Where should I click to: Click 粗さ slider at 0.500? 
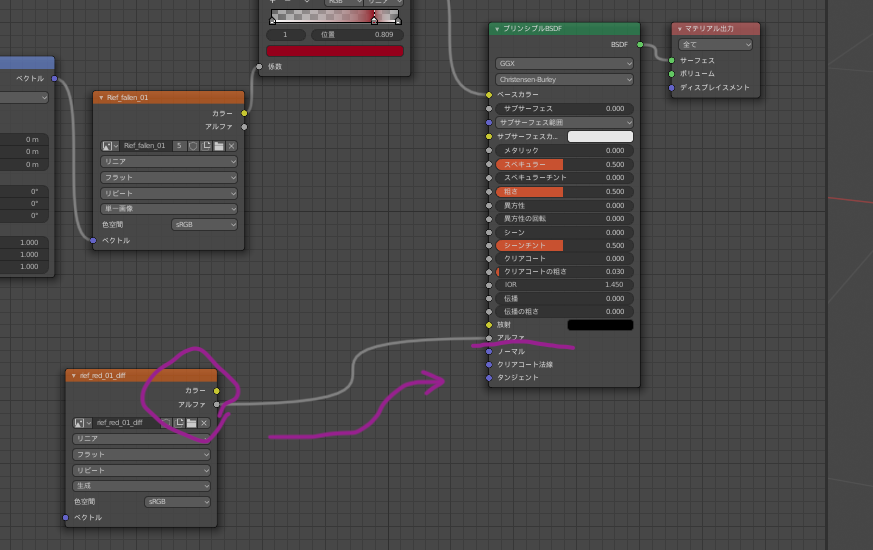(564, 191)
